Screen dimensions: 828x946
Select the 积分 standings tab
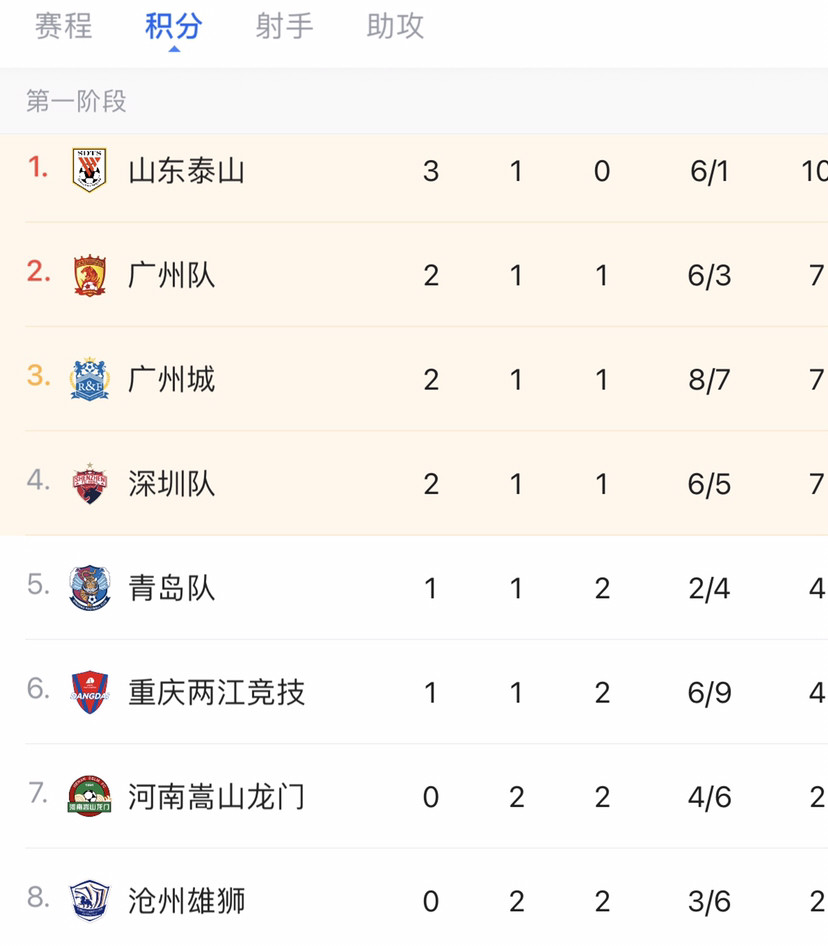pyautogui.click(x=174, y=27)
